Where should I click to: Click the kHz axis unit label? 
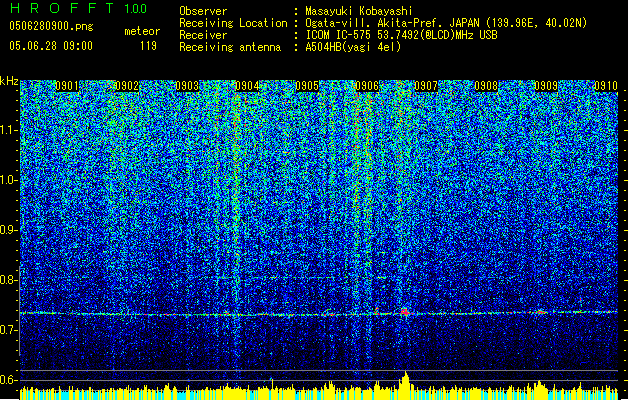9,81
